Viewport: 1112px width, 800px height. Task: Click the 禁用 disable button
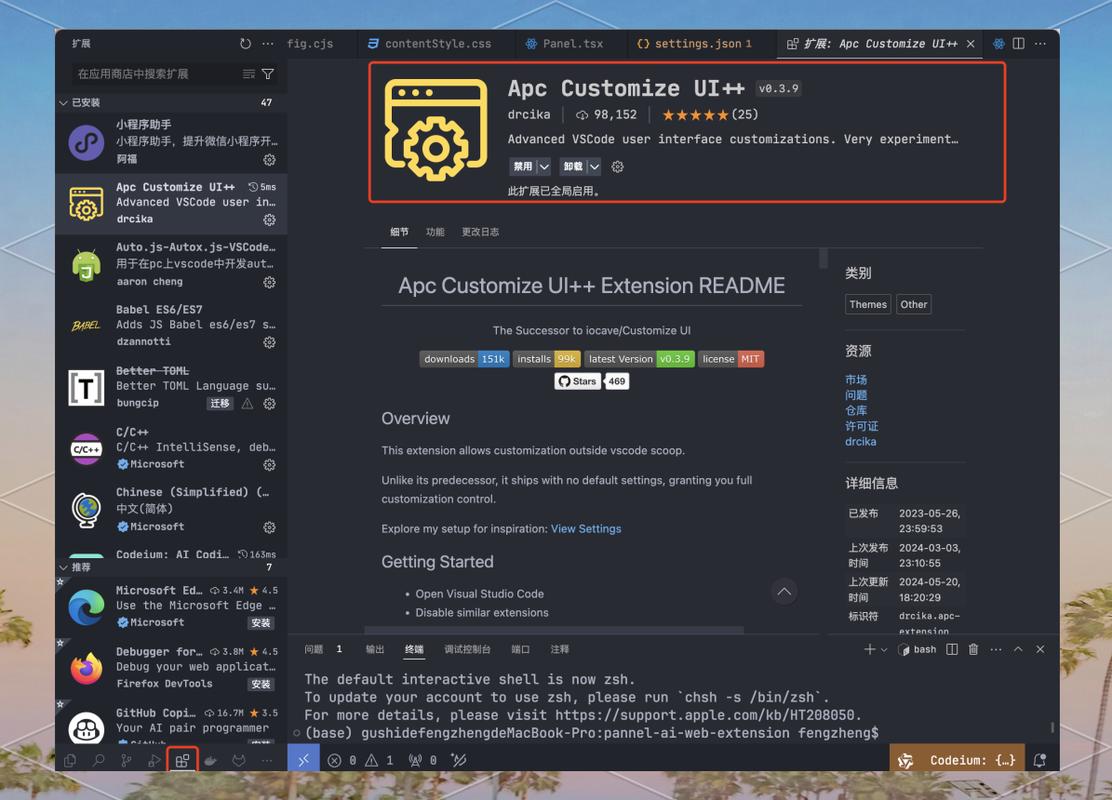click(523, 167)
